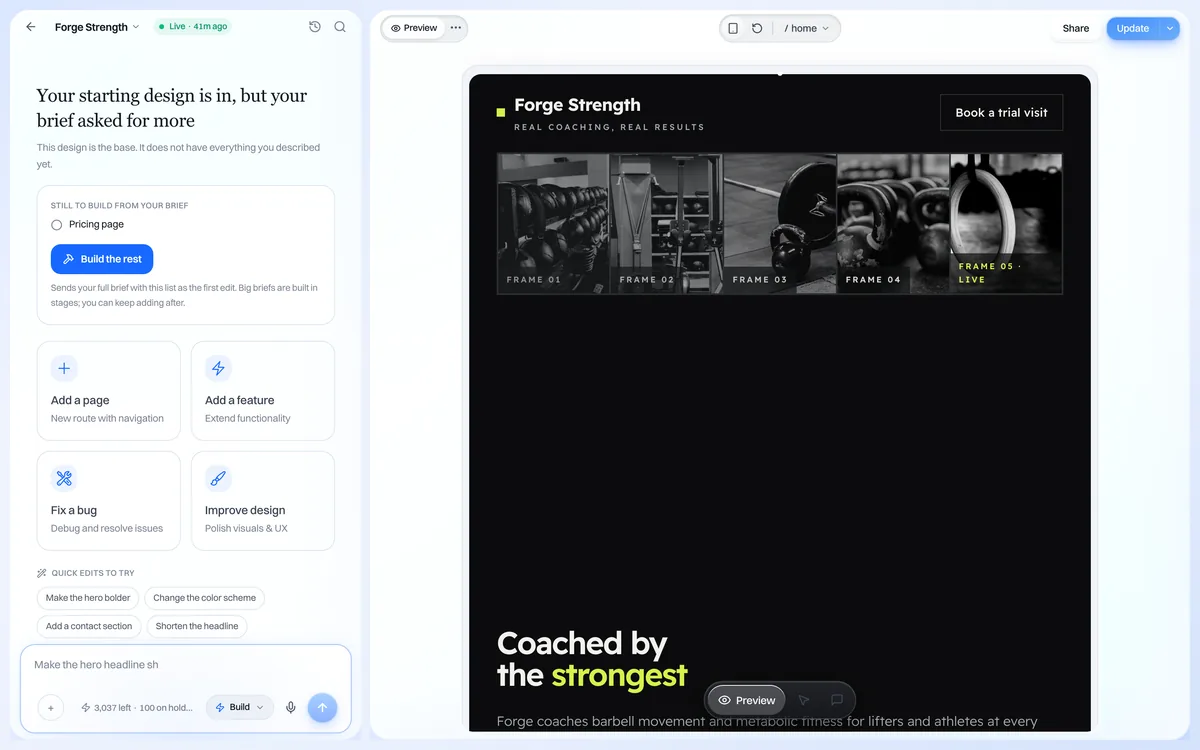Click the plus icon on Add a page card
Viewport: 1200px width, 750px height.
coord(64,368)
